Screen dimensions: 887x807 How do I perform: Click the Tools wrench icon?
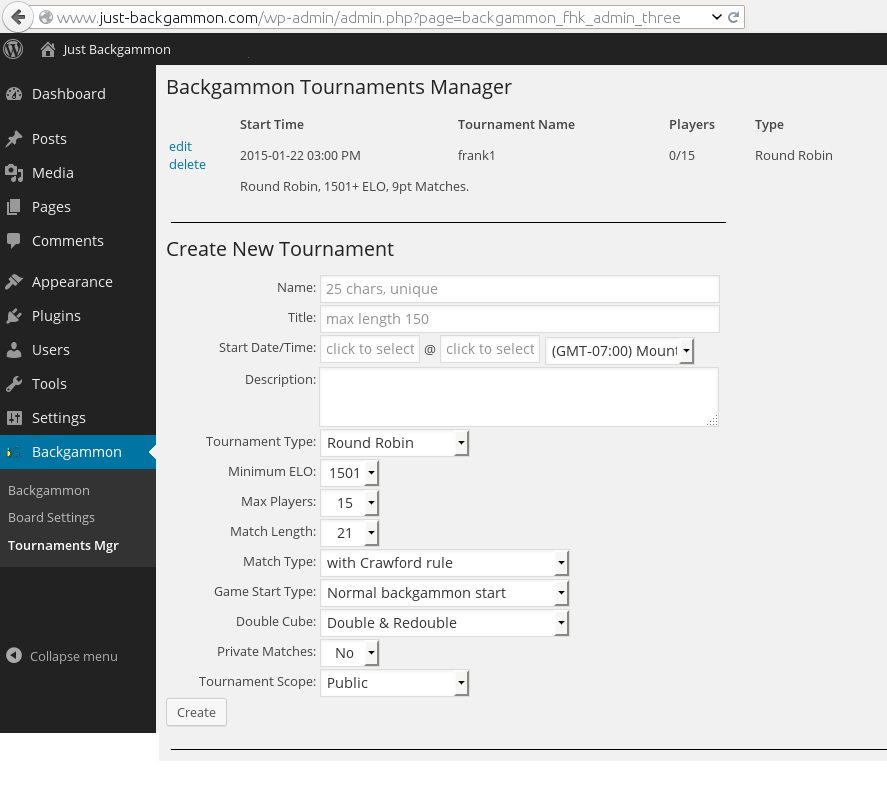tap(14, 384)
